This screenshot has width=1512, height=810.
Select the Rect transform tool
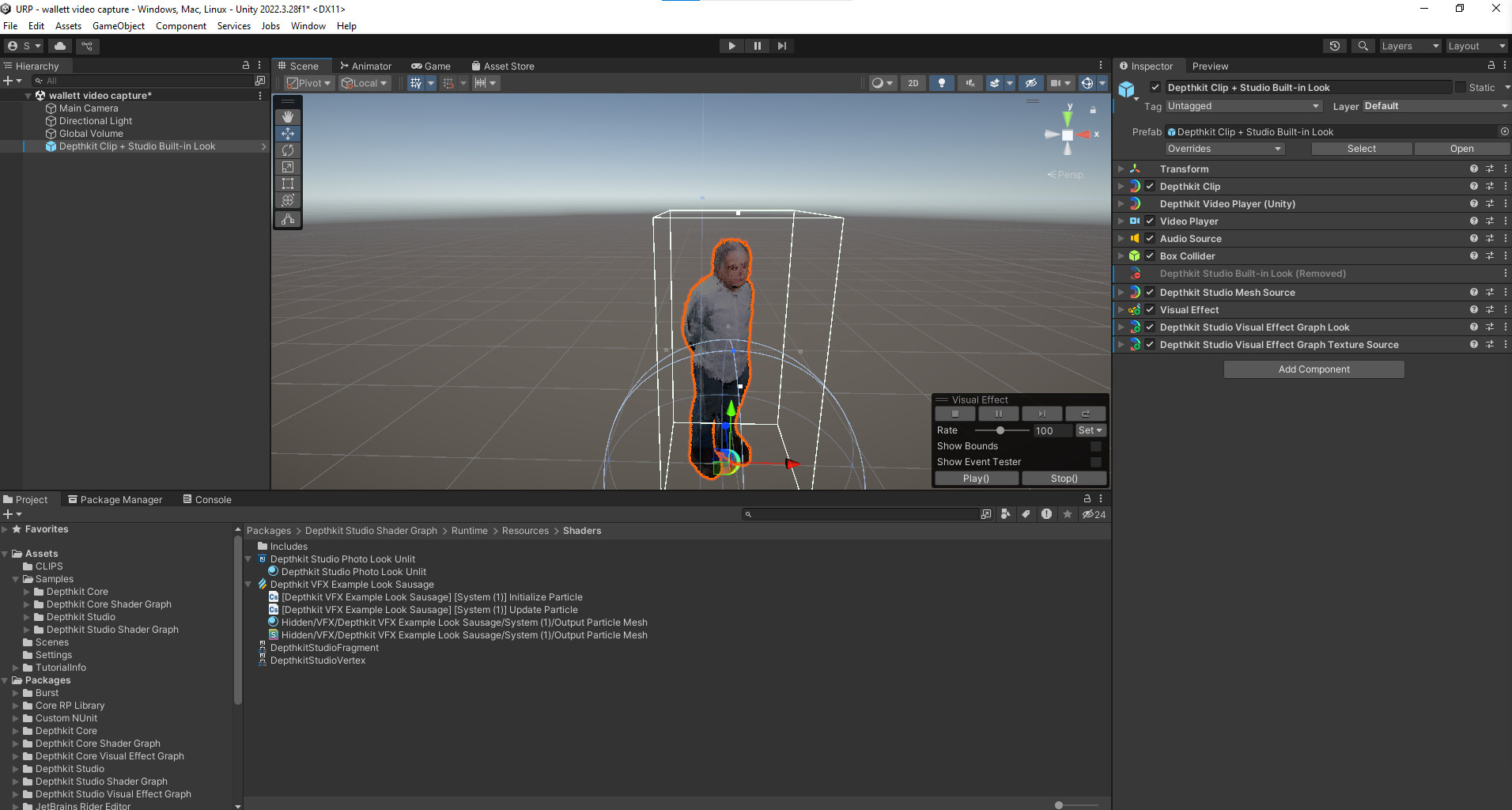(x=288, y=184)
